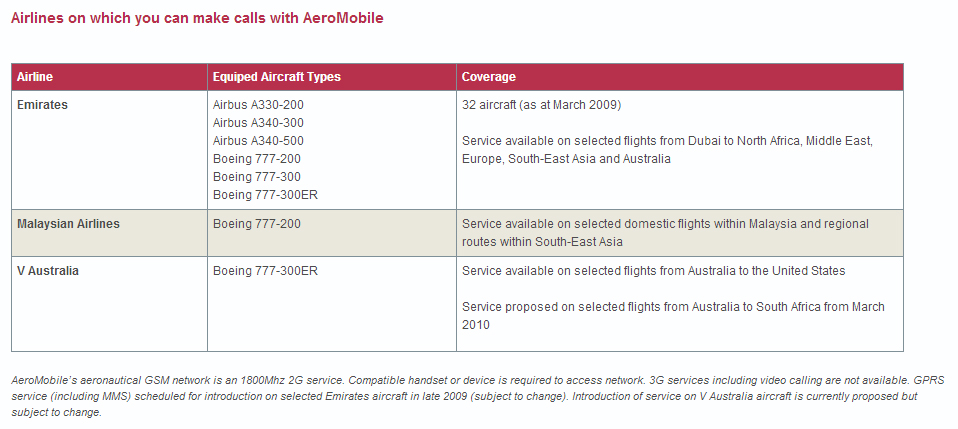Click Malaysia domestic flights coverage text
Viewport: 958px width, 429px height.
[x=665, y=233]
